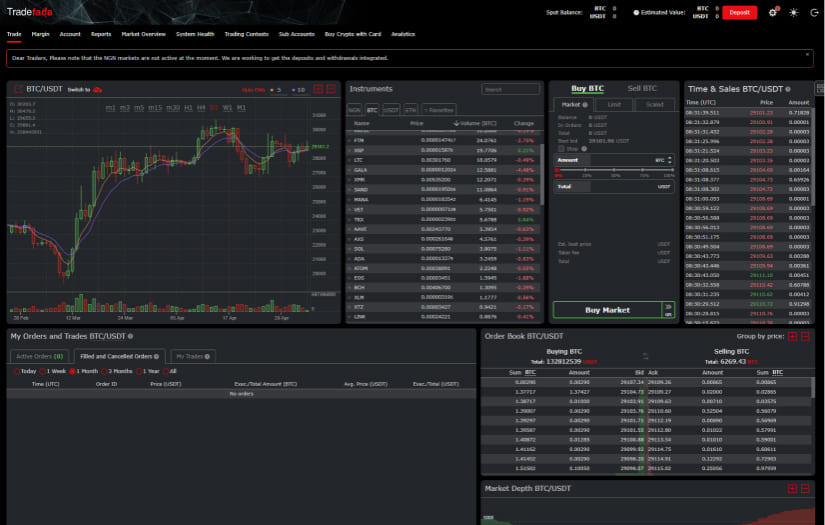
Task: Open dropdown arrow next to Buy Market button
Action: pyautogui.click(x=668, y=310)
